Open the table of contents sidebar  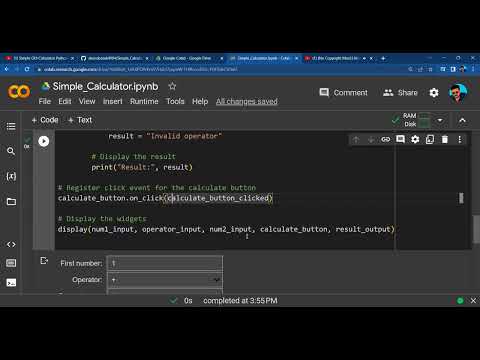(11, 126)
